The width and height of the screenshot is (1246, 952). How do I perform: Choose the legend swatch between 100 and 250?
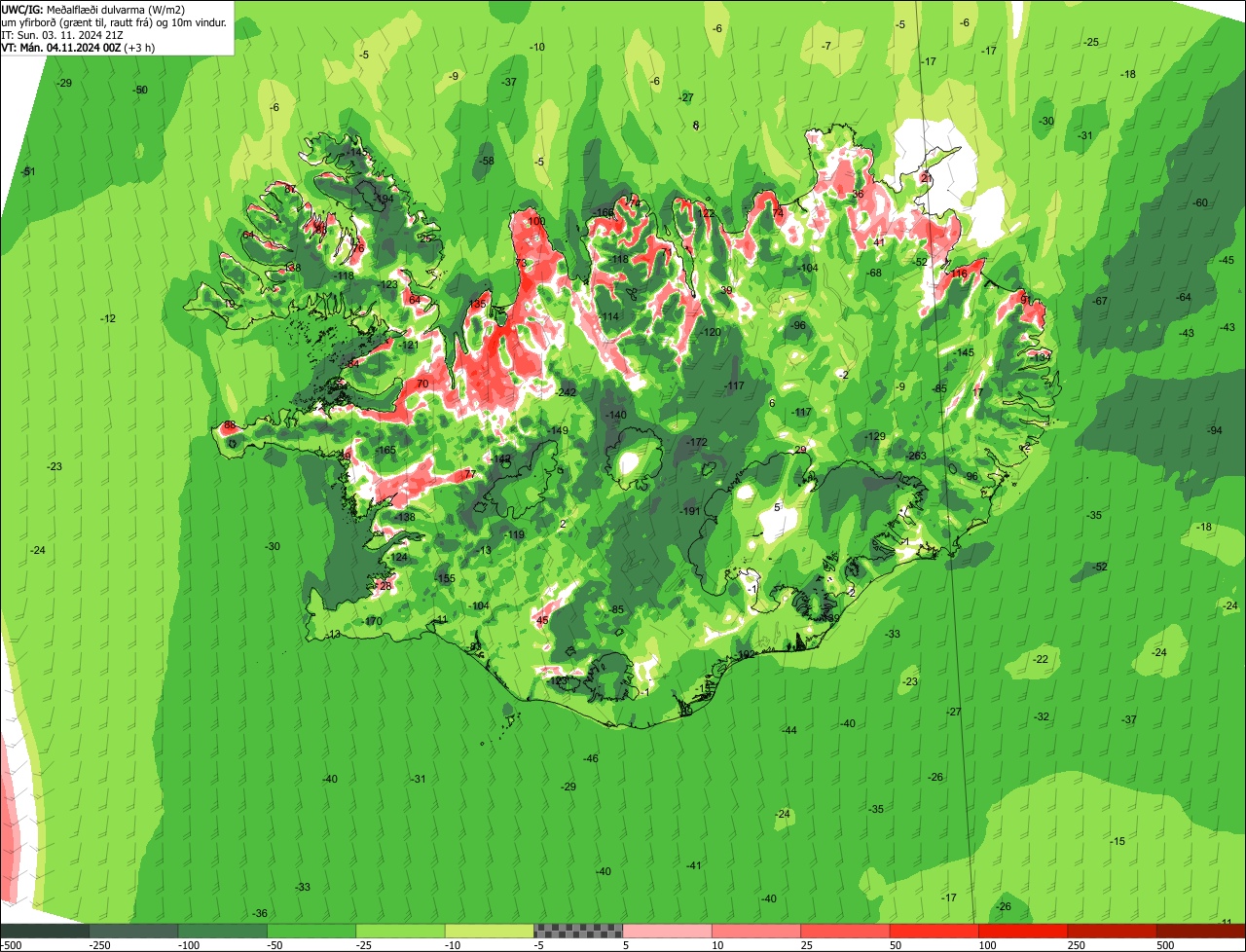[x=1023, y=931]
